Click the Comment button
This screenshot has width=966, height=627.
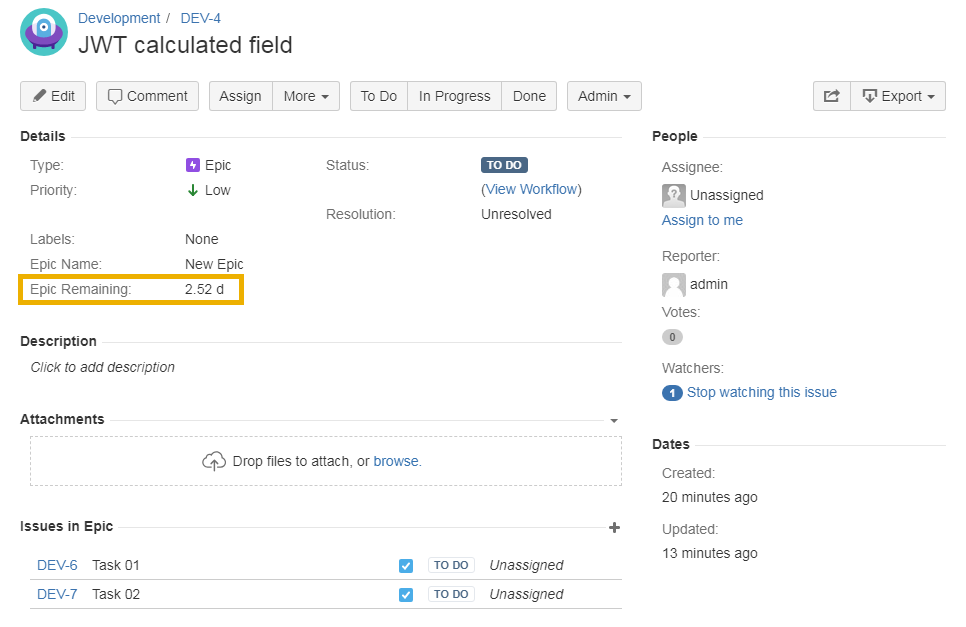(147, 96)
